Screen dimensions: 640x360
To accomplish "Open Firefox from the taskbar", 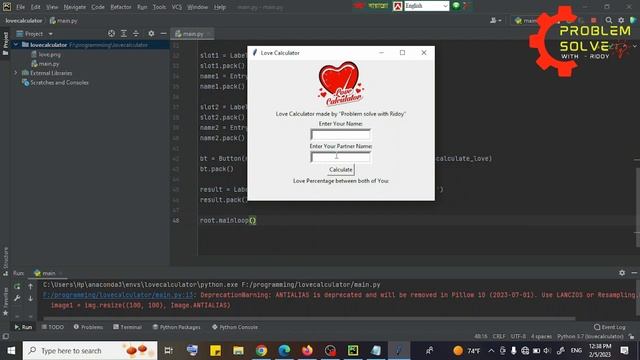I will click(307, 351).
